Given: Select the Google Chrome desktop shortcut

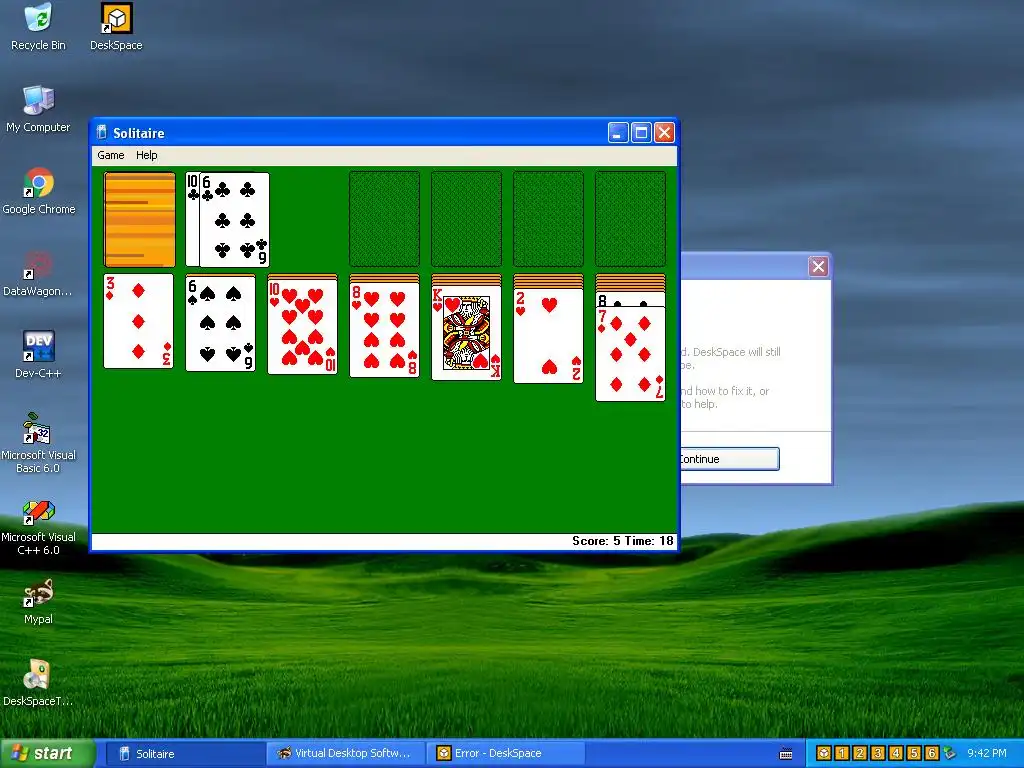Looking at the screenshot, I should (38, 191).
